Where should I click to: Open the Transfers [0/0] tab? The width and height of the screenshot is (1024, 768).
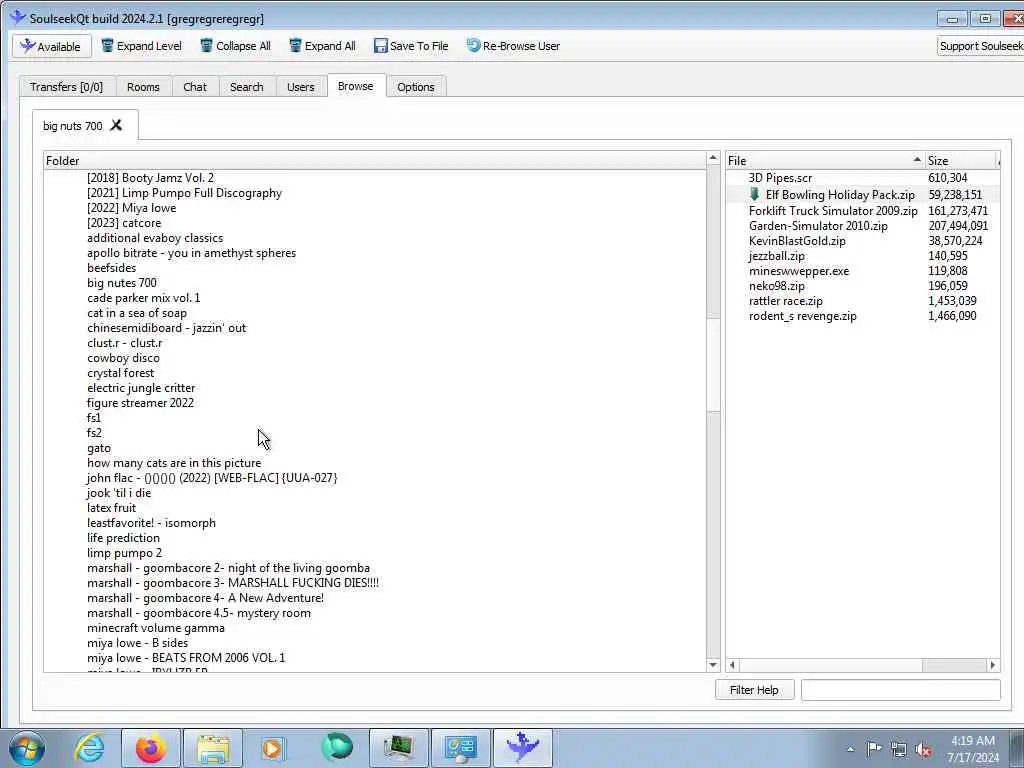67,87
